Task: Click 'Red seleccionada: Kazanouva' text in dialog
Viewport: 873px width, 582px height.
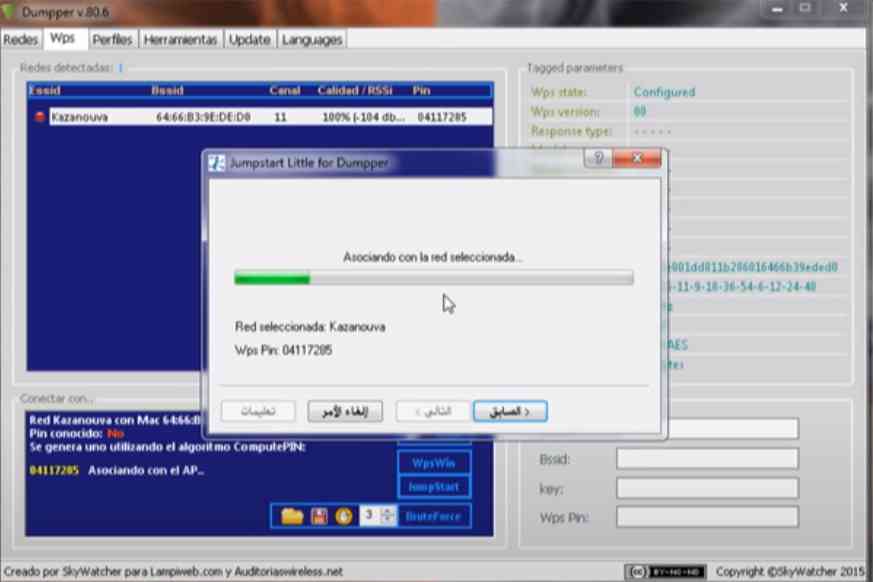Action: (x=310, y=327)
